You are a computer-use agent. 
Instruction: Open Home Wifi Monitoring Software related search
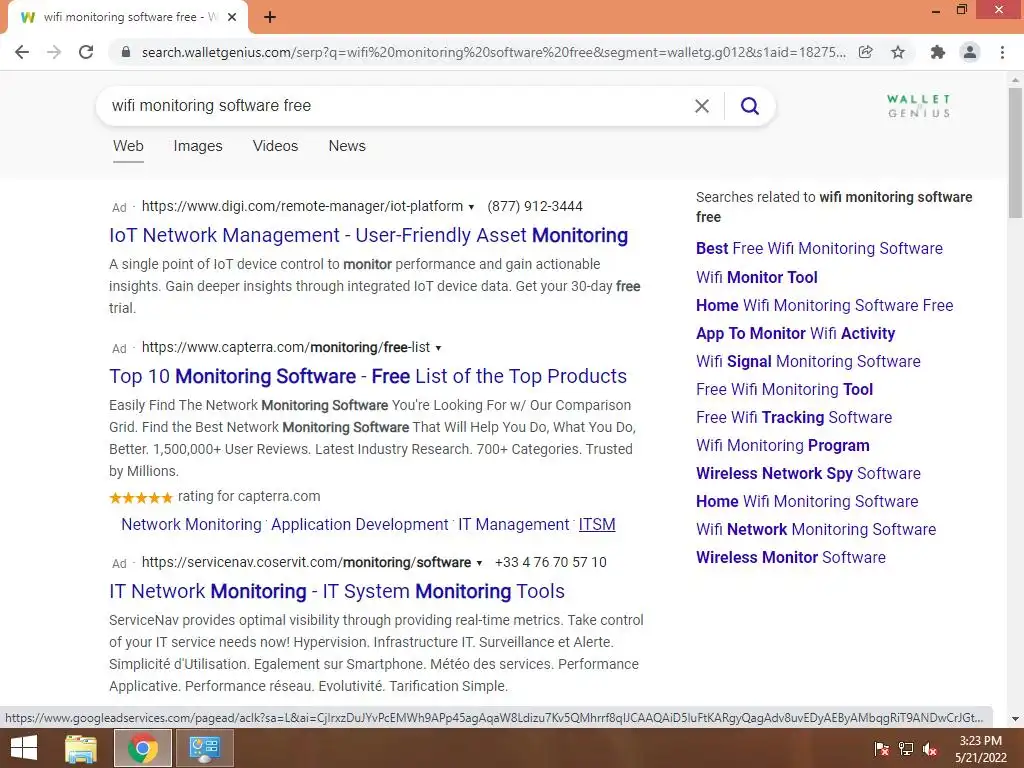[x=807, y=502]
